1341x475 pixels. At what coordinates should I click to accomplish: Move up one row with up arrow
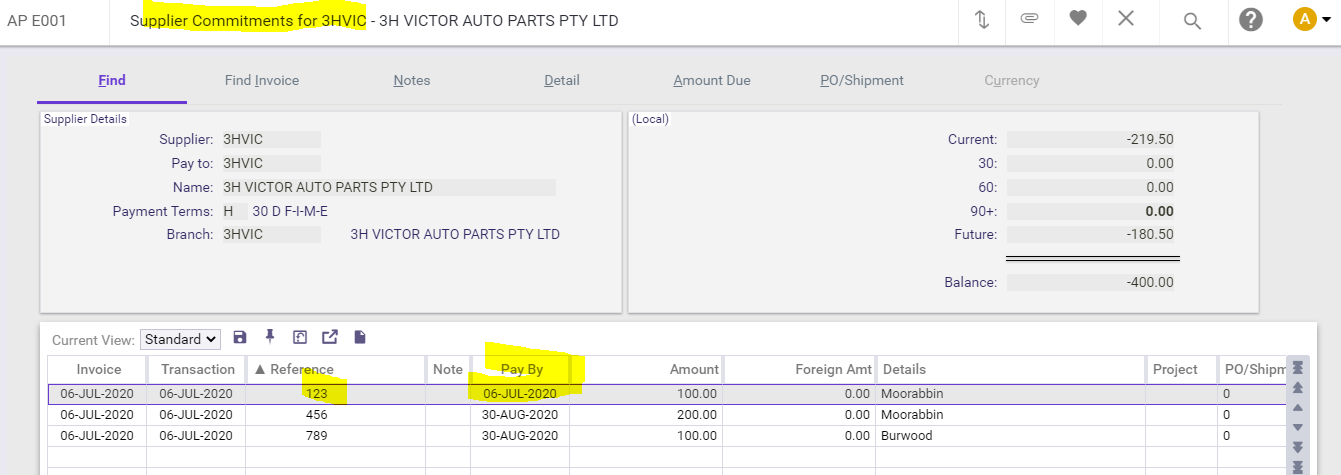click(x=1298, y=408)
